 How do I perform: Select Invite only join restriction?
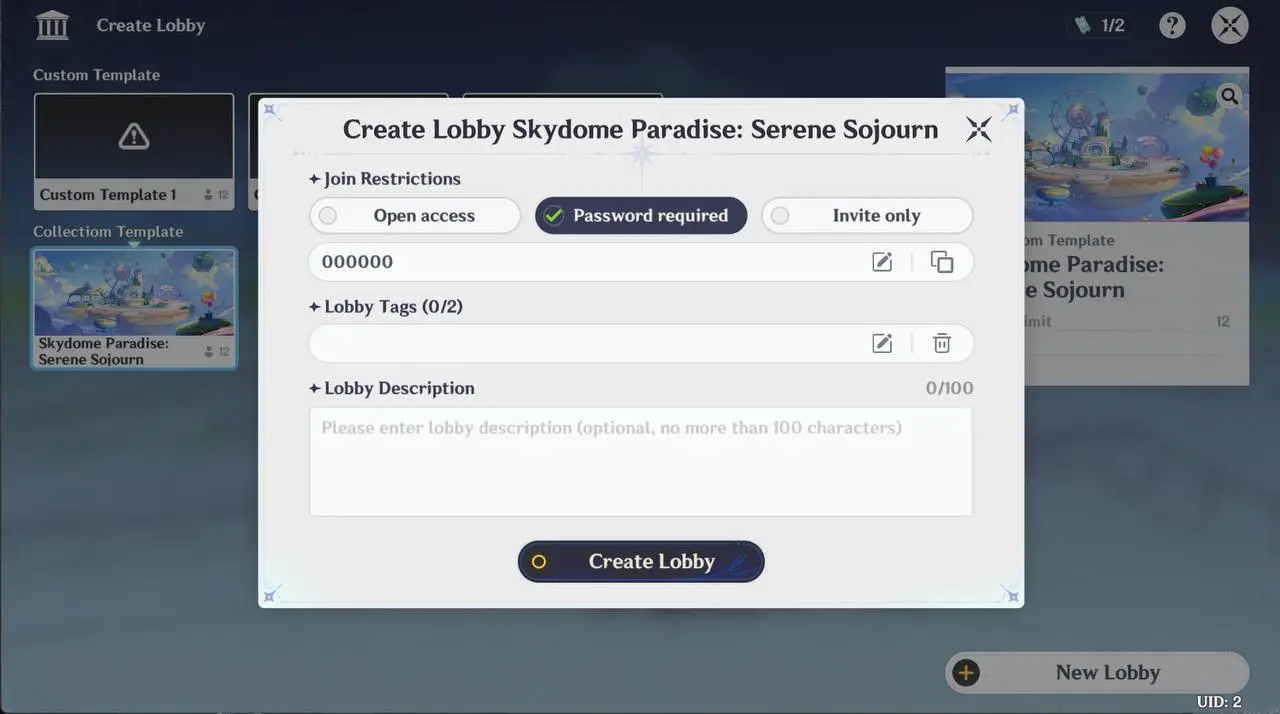(x=867, y=216)
